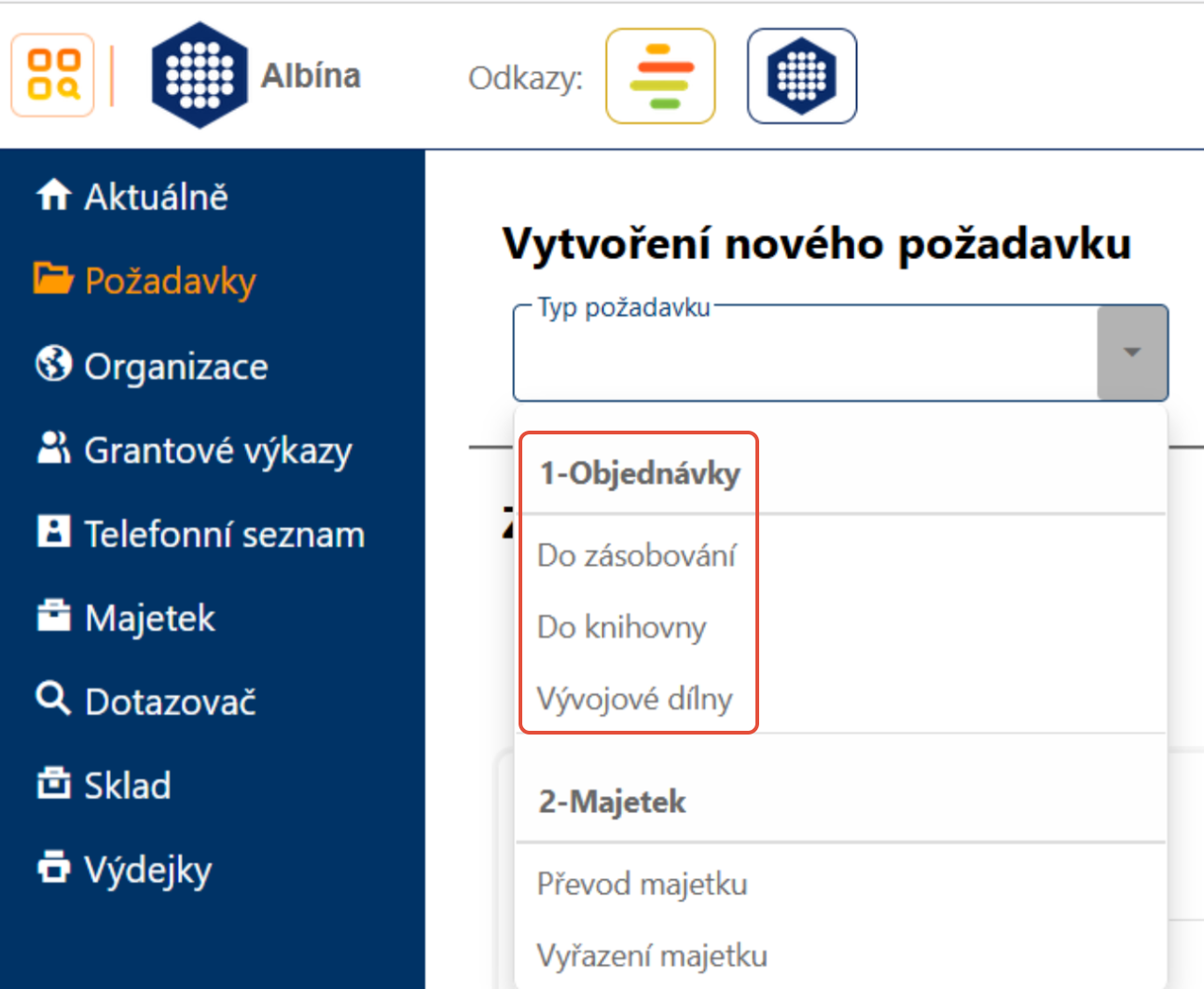Click the Vytvoření nového požadavku heading
Viewport: 1204px width, 989px height.
[x=817, y=243]
